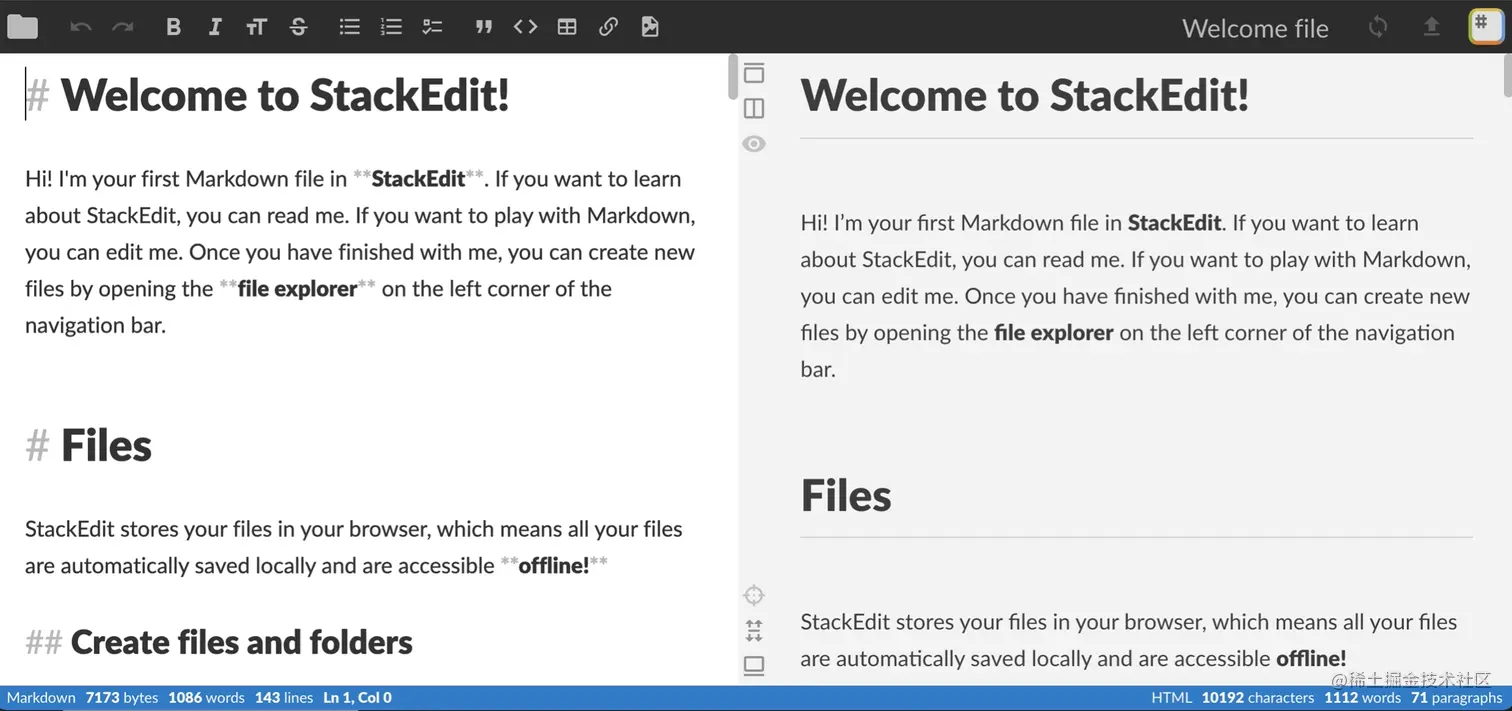
Task: Insert an image from the toolbar
Action: coord(650,27)
